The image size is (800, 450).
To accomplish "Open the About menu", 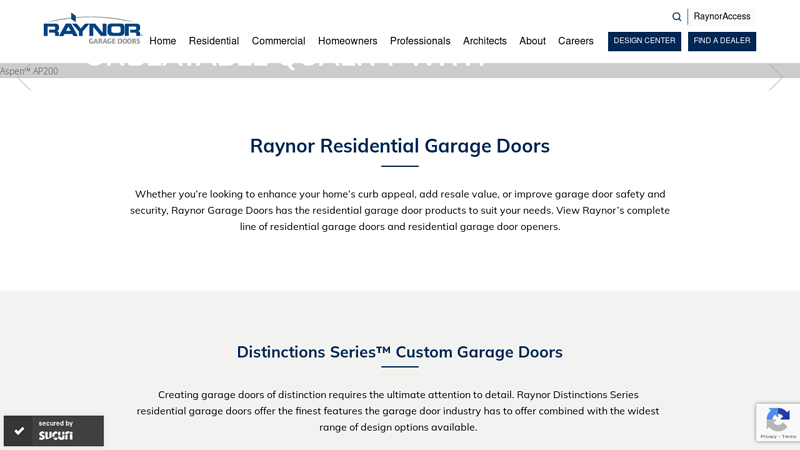I will 533,41.
